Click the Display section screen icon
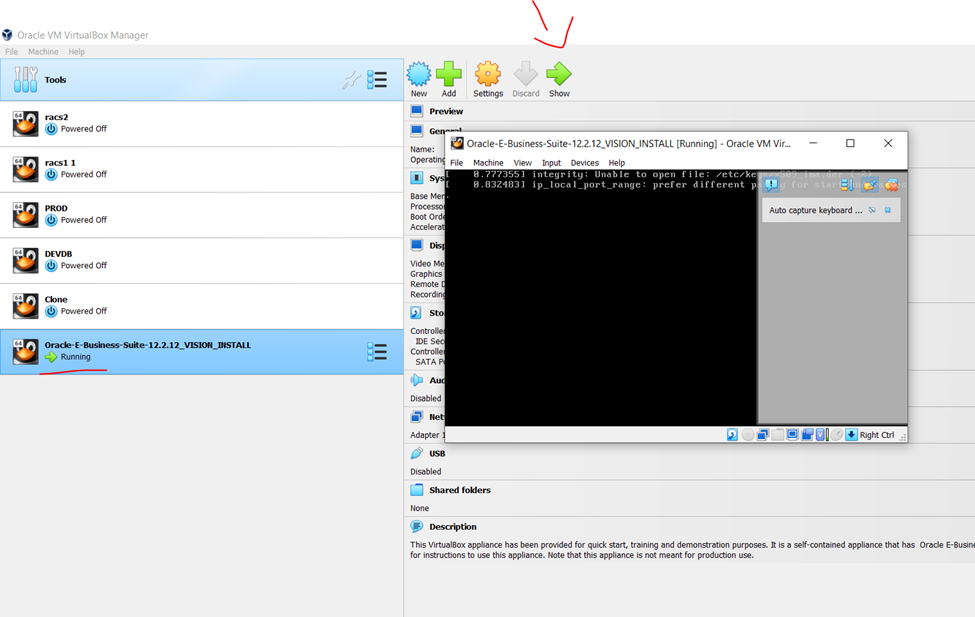 click(417, 245)
